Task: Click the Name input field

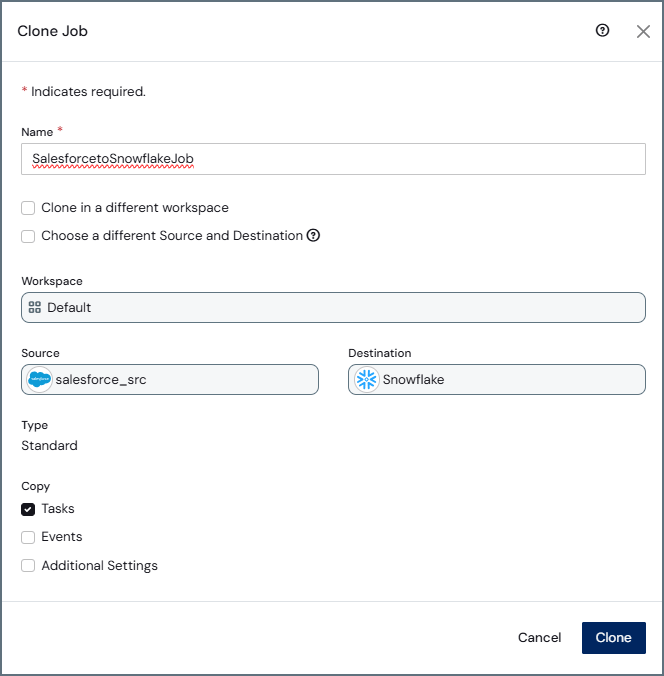Action: (333, 159)
